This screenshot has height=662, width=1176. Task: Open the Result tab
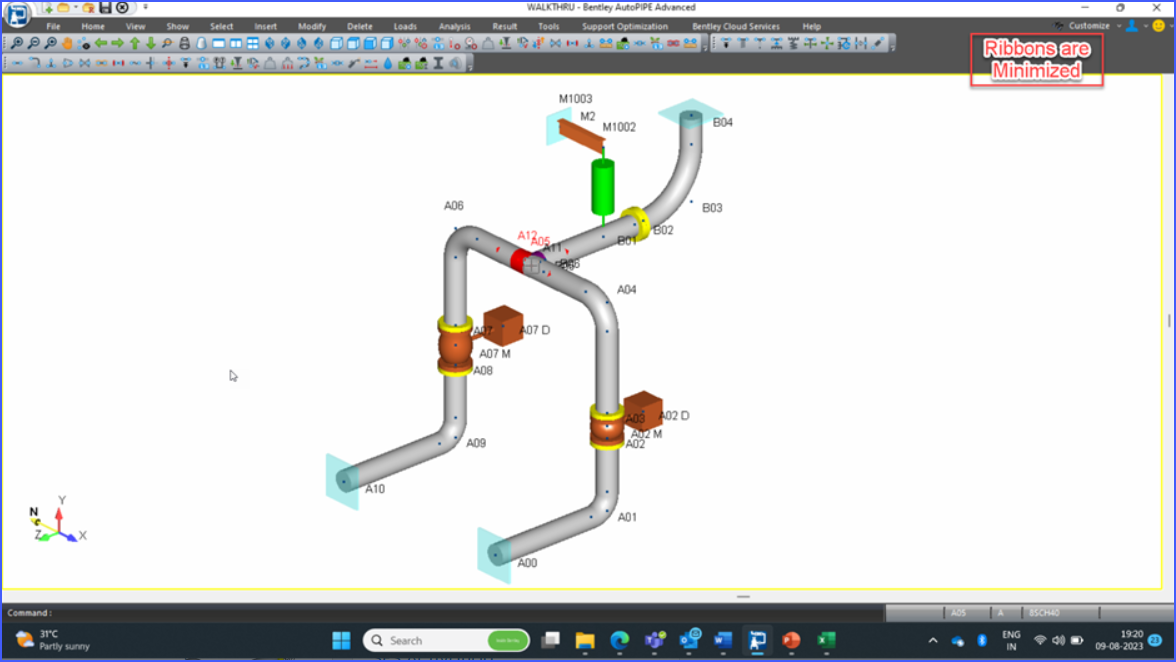click(505, 26)
